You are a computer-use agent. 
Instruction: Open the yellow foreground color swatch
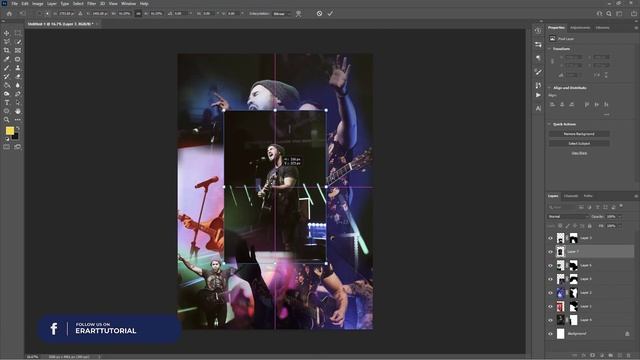click(10, 131)
